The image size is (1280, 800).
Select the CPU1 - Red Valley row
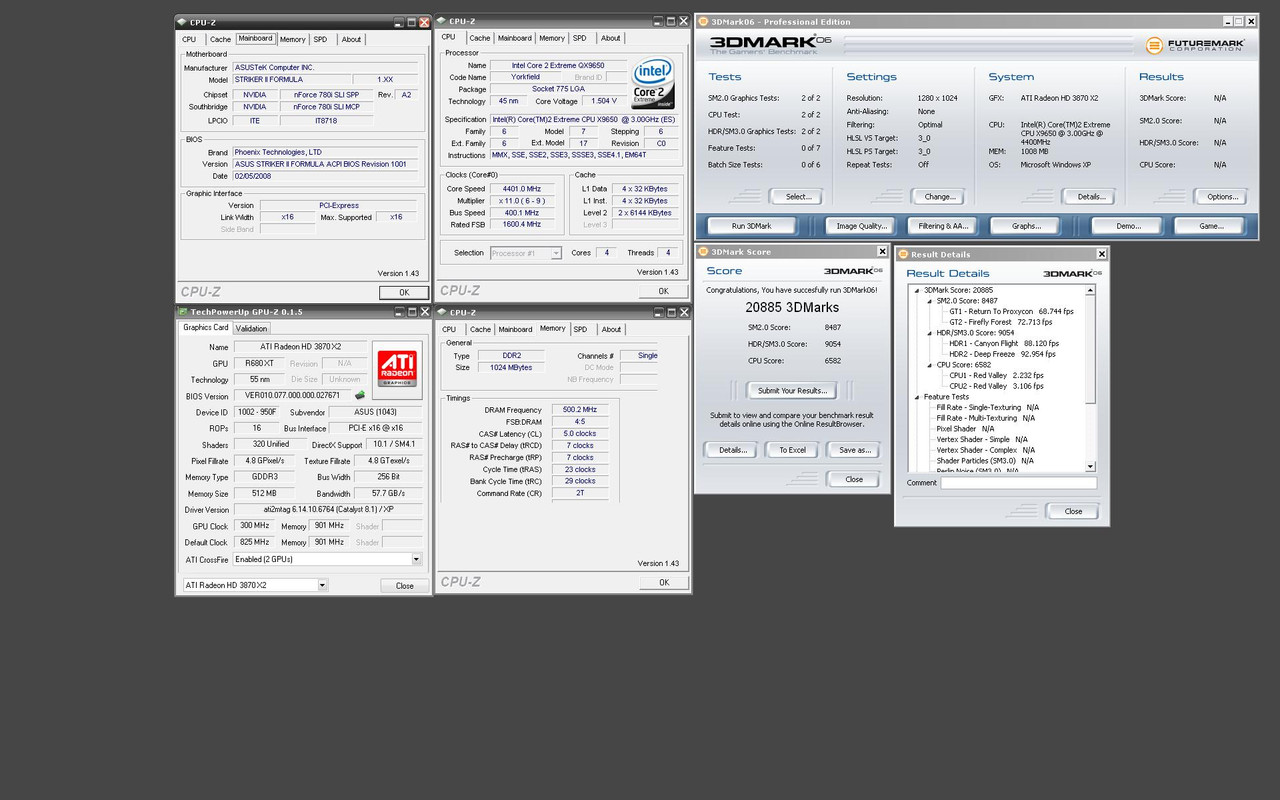click(997, 376)
